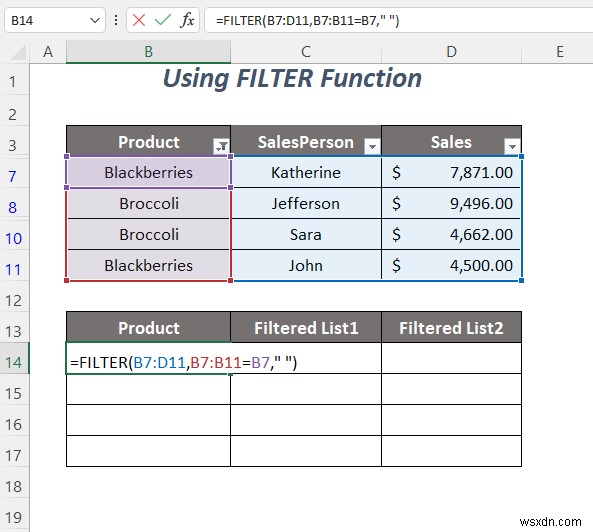The width and height of the screenshot is (593, 532).
Task: Select all cells using the corner triangle
Action: tap(18, 52)
